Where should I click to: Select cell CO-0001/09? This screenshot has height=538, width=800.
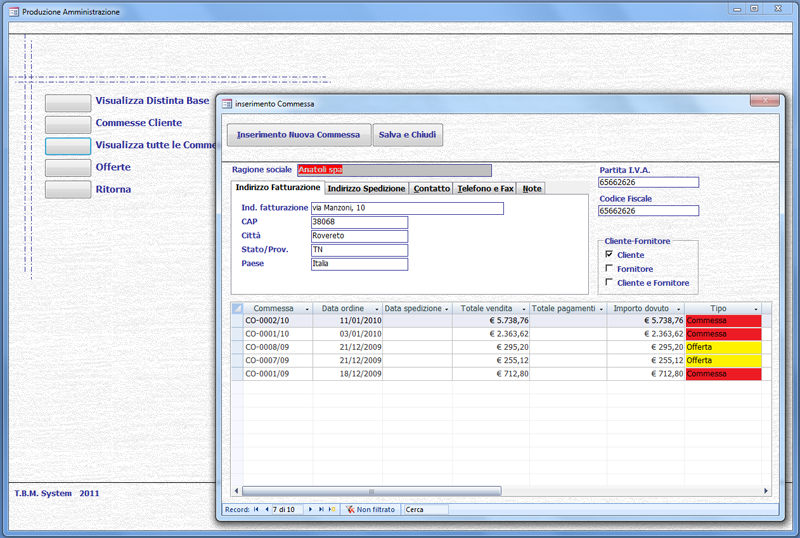pyautogui.click(x=278, y=374)
